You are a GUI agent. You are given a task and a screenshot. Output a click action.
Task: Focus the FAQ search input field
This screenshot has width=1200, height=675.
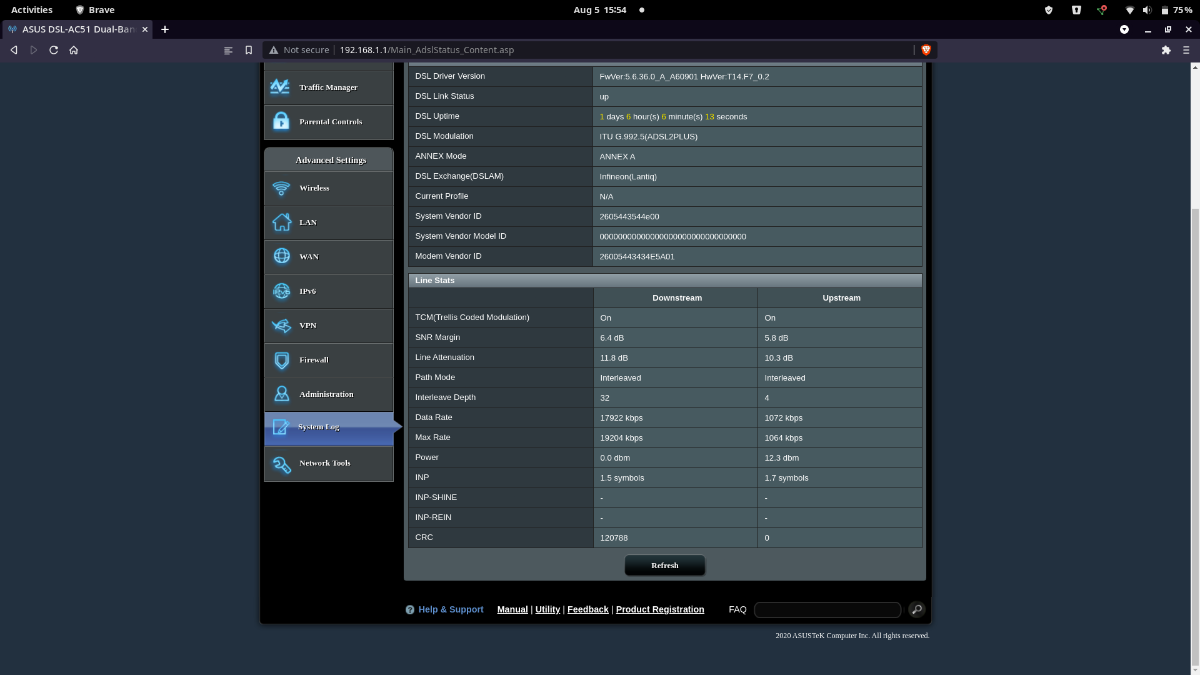828,609
